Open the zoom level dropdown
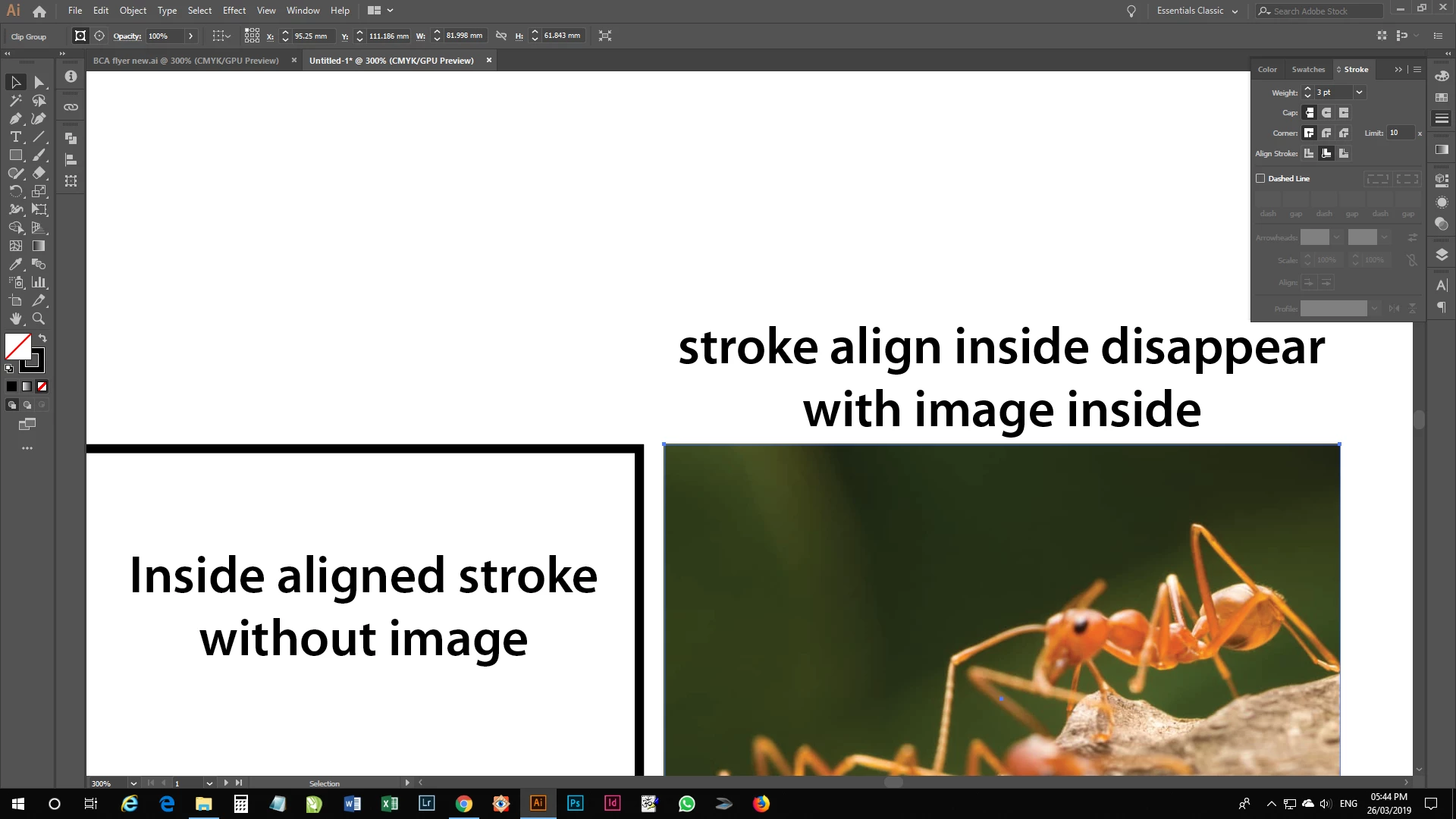Viewport: 1456px width, 819px height. pyautogui.click(x=133, y=783)
